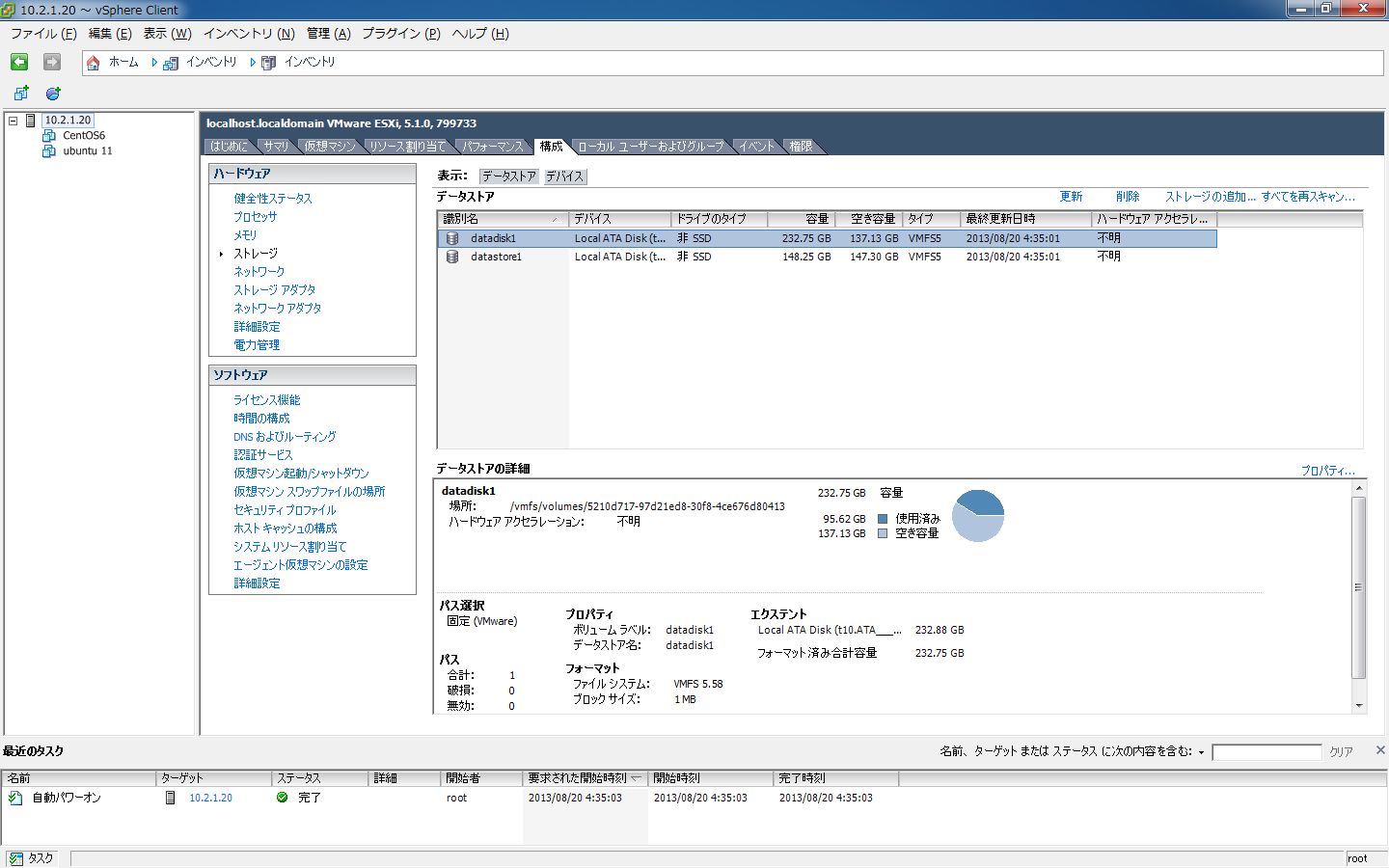Select the CentOS6 virtual machine icon
Image resolution: width=1389 pixels, height=868 pixels.
coord(49,136)
